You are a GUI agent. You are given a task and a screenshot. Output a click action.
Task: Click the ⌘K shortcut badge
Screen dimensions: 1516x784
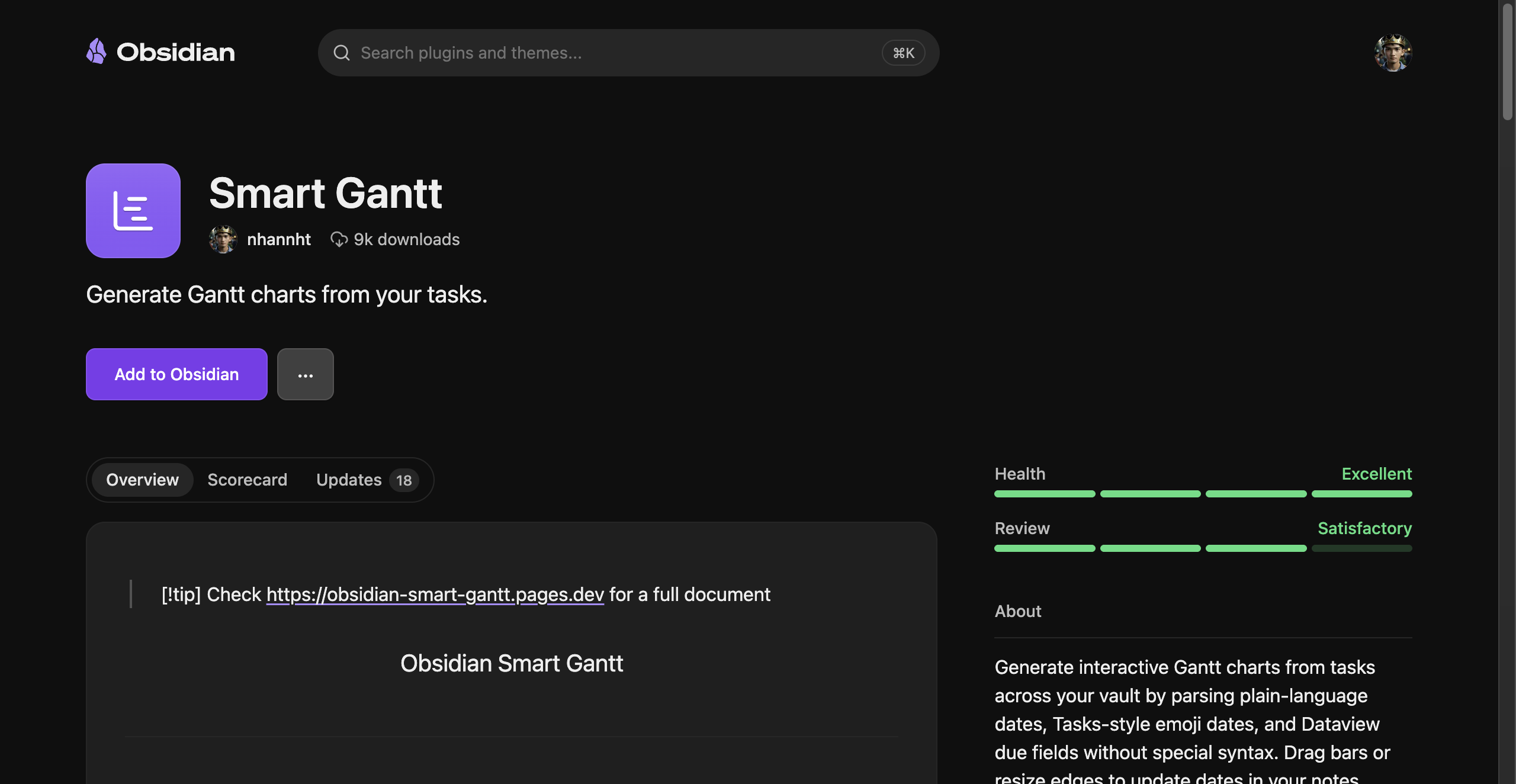point(903,53)
